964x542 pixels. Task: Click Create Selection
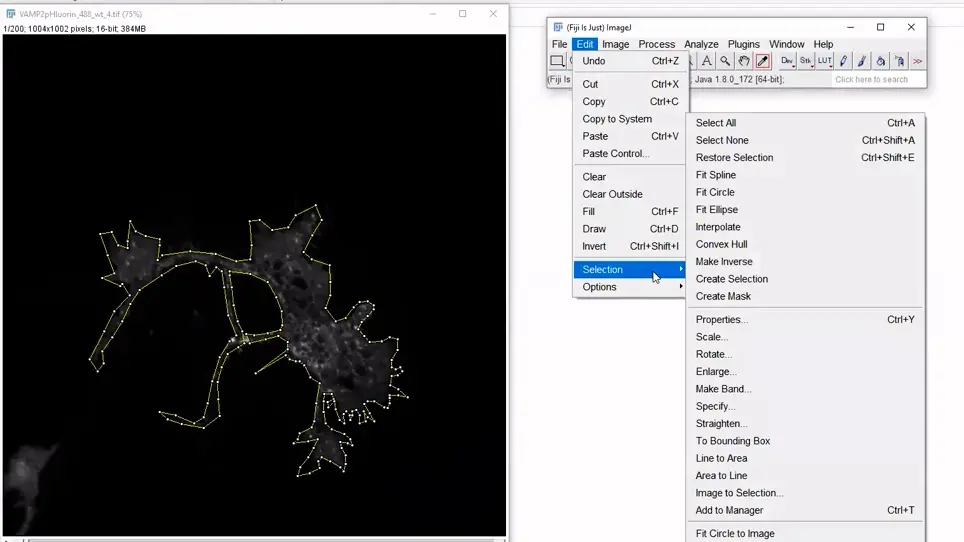tap(805, 279)
